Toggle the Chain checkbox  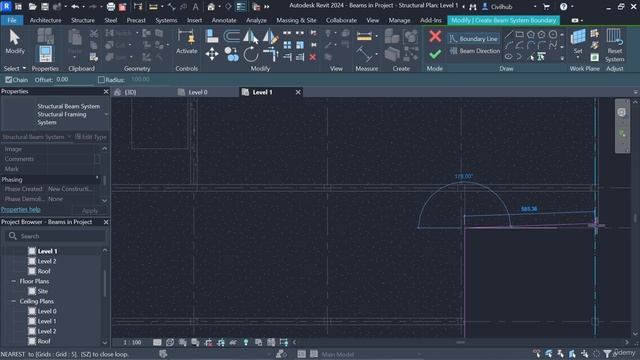click(x=9, y=80)
